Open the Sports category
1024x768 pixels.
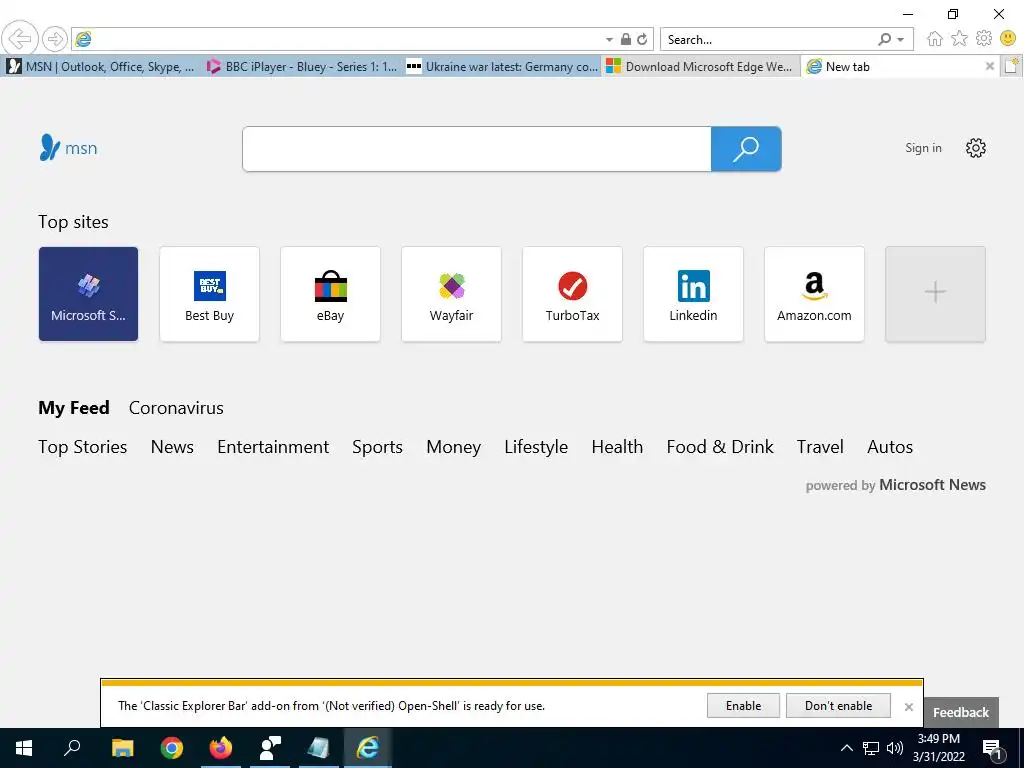pyautogui.click(x=377, y=447)
